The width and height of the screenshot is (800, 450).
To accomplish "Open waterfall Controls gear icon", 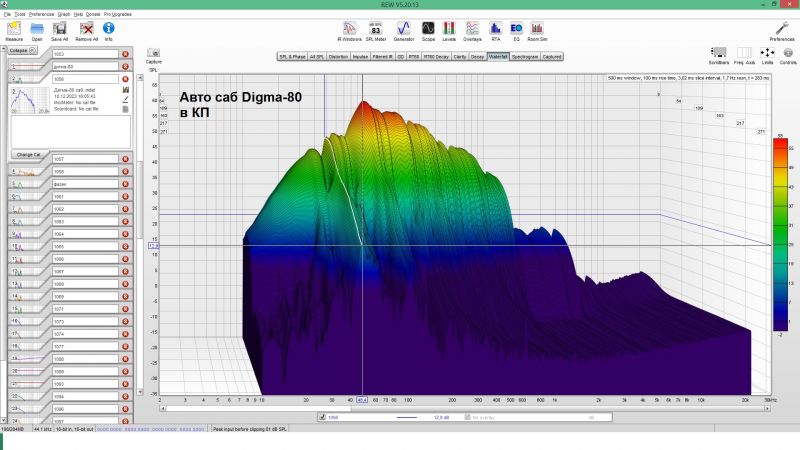I will tap(788, 56).
